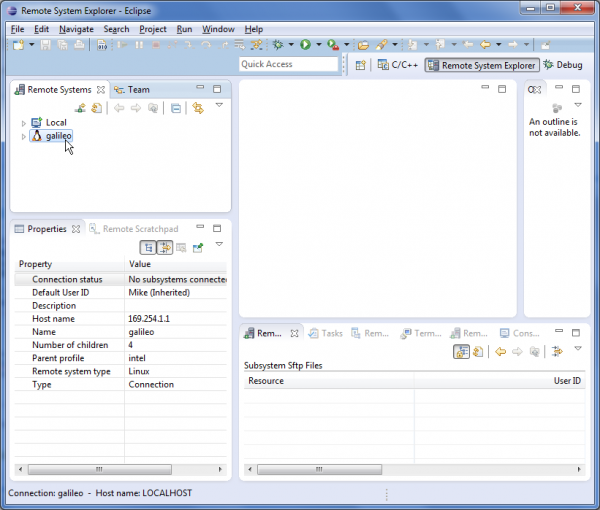Toggle Show Advanced Properties in Properties view

[165, 248]
